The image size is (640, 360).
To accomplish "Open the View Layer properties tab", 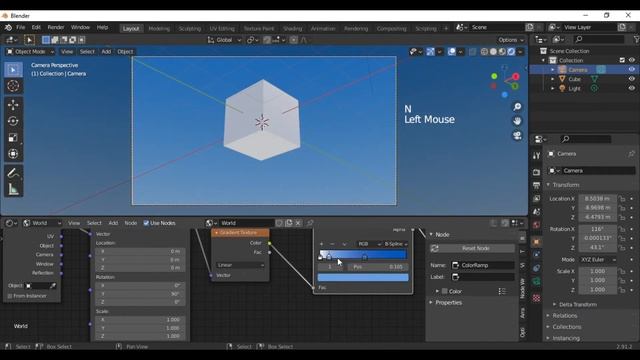I will (536, 199).
